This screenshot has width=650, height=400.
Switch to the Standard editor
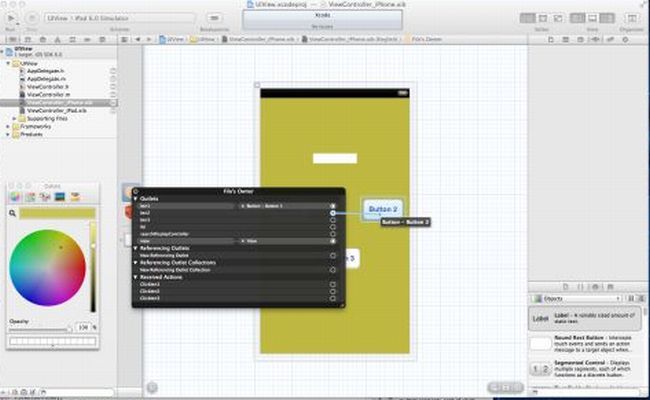pyautogui.click(x=527, y=18)
